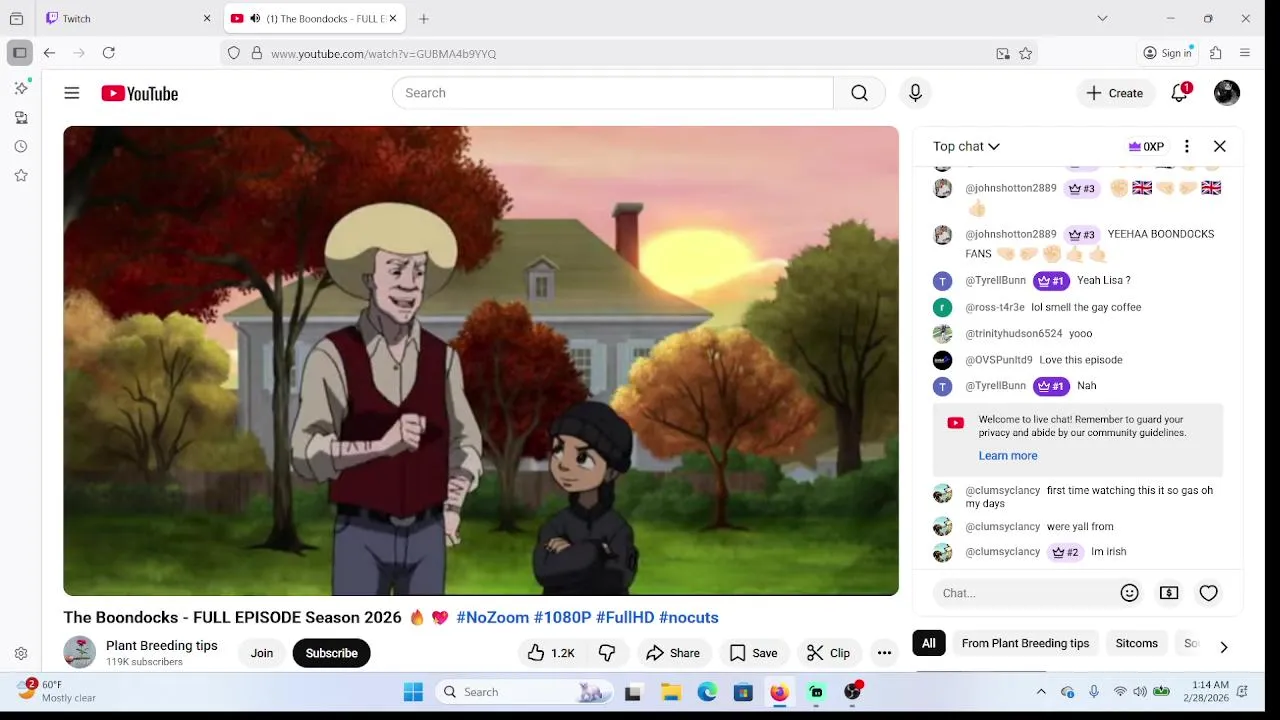This screenshot has height=720, width=1280.
Task: Open the #NoZoom hashtag link
Action: pos(492,617)
